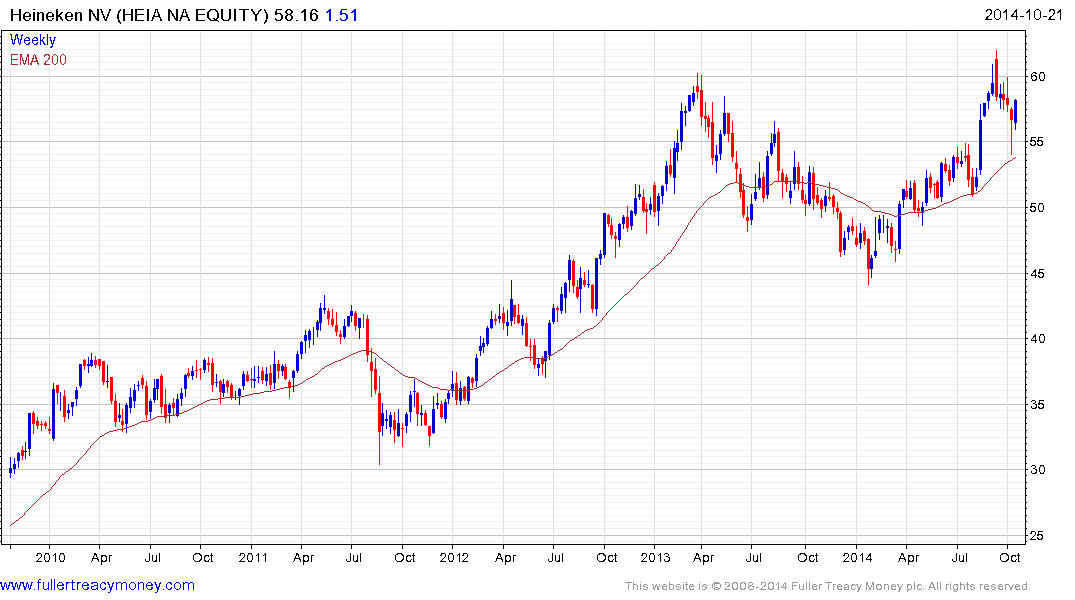Click the 2014-10-21 date label
The height and width of the screenshot is (600, 1075).
pyautogui.click(x=1023, y=14)
